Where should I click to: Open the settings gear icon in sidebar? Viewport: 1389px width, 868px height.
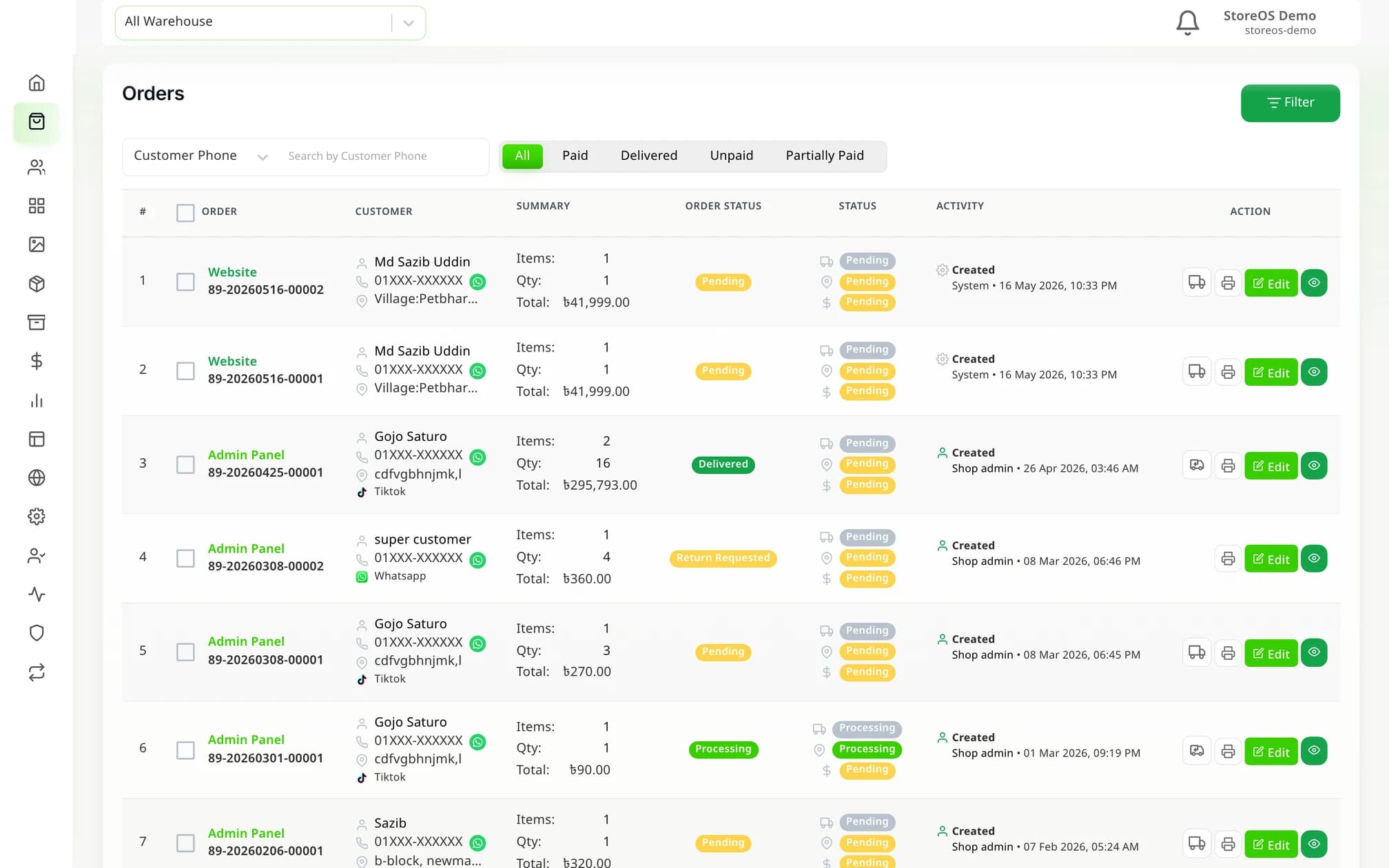(37, 517)
